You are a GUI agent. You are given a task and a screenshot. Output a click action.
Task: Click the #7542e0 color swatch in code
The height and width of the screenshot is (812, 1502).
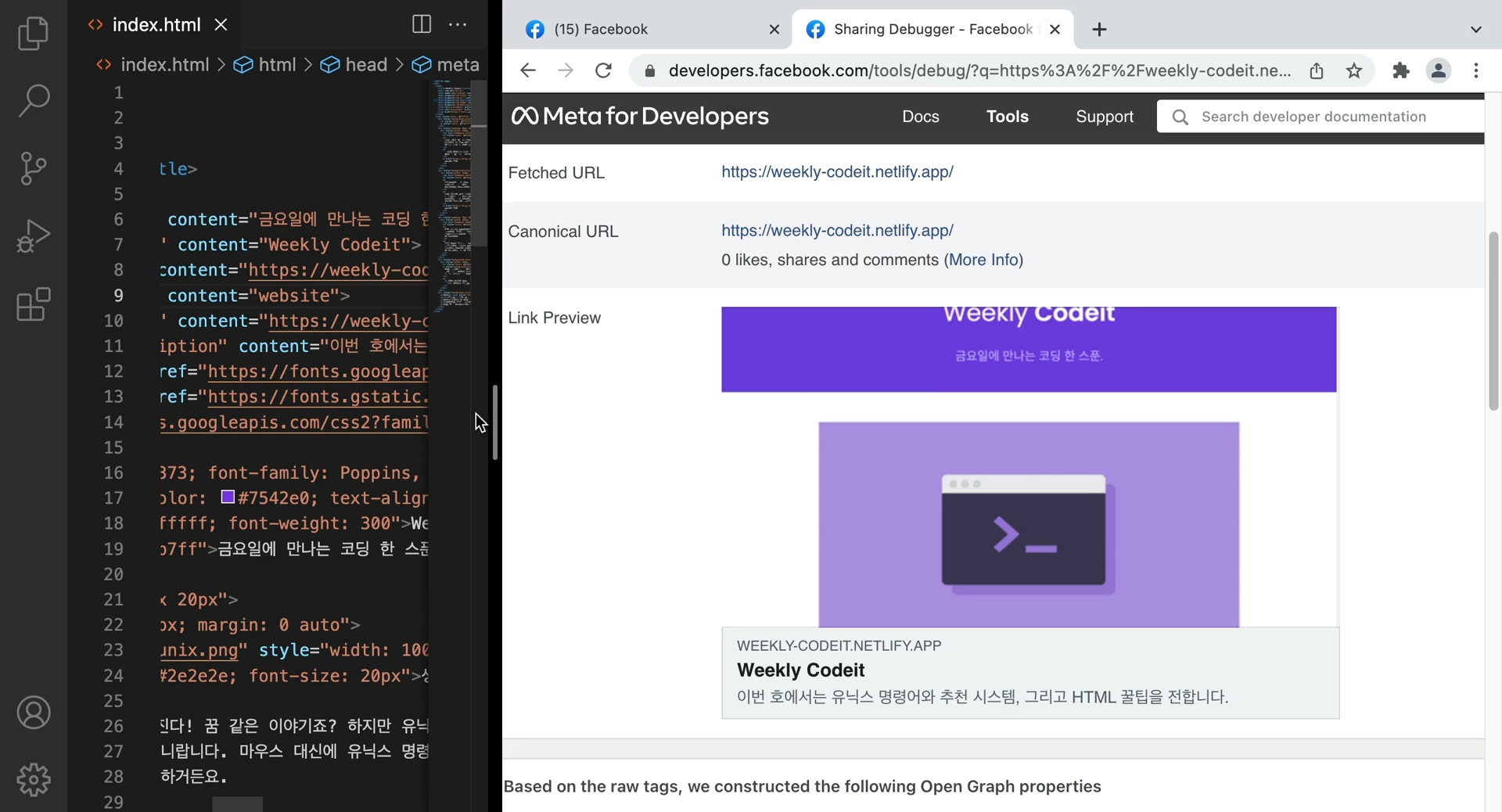pos(228,498)
